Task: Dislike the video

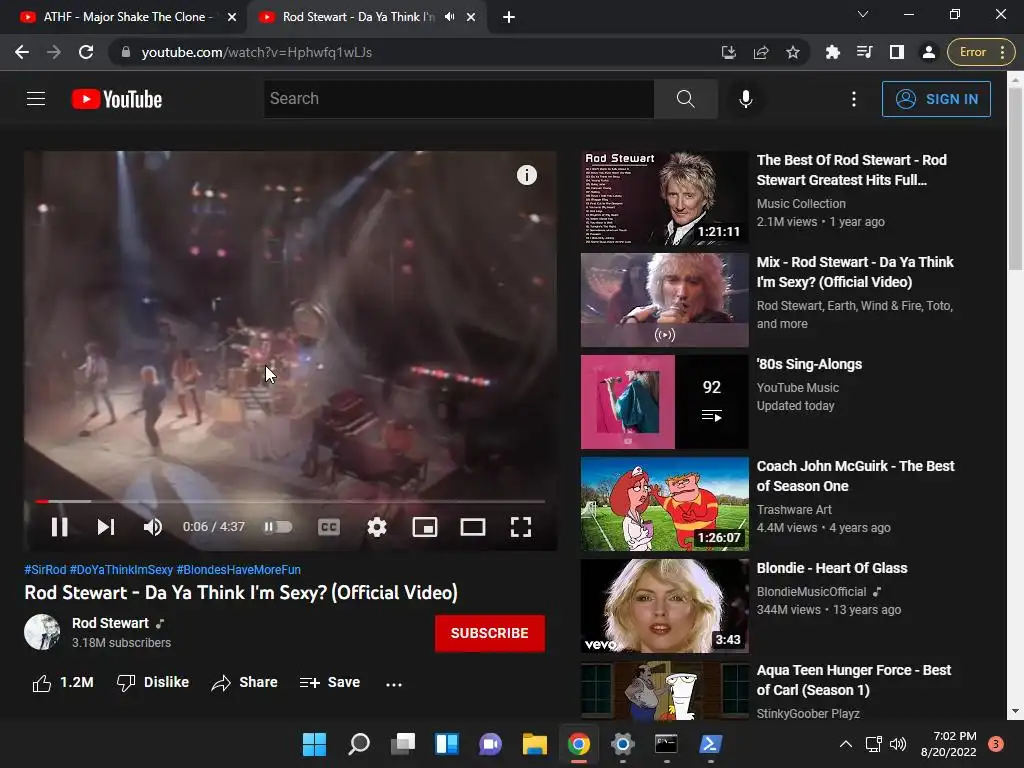Action: tap(153, 682)
